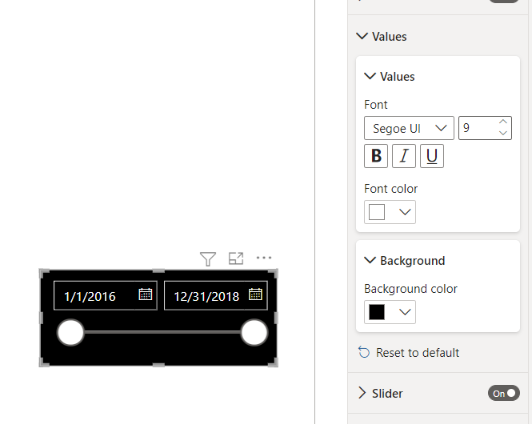Turn off the Slider toggle
The width and height of the screenshot is (532, 424).
pyautogui.click(x=504, y=393)
